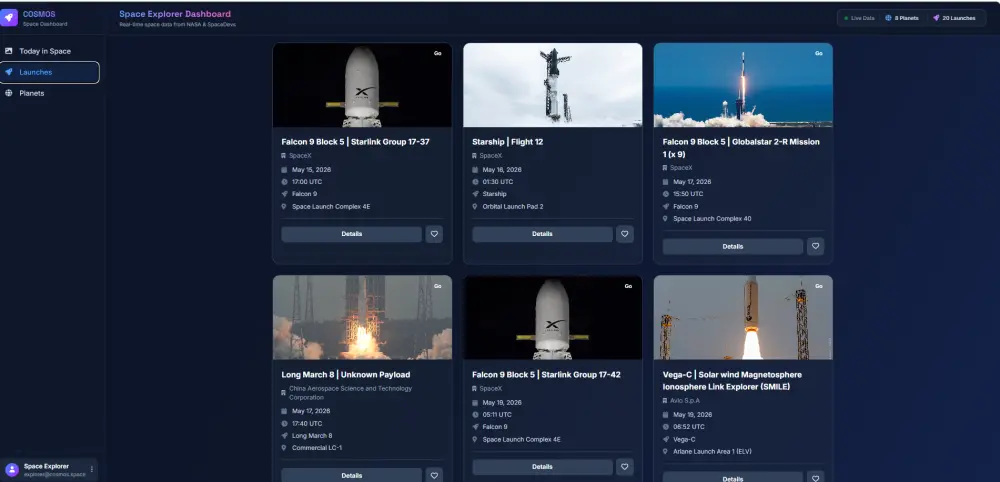
Task: Click the 8 Planets badge
Action: tap(902, 18)
